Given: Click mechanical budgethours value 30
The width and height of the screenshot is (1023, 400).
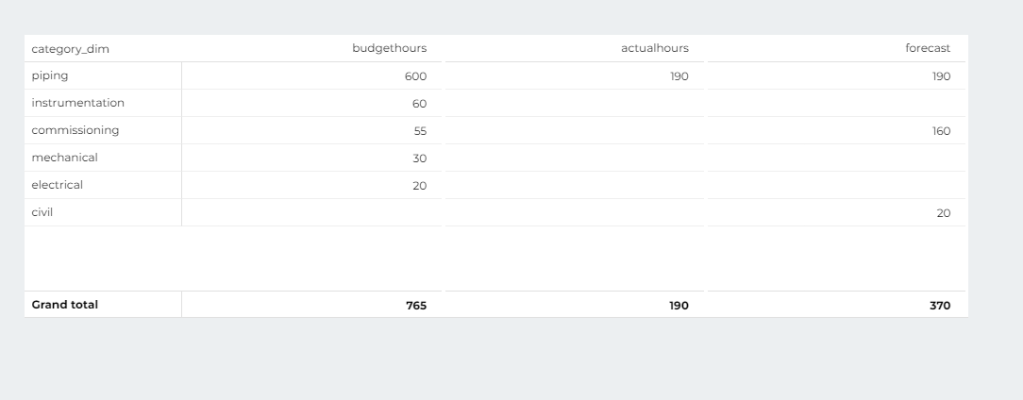Looking at the screenshot, I should pos(419,158).
